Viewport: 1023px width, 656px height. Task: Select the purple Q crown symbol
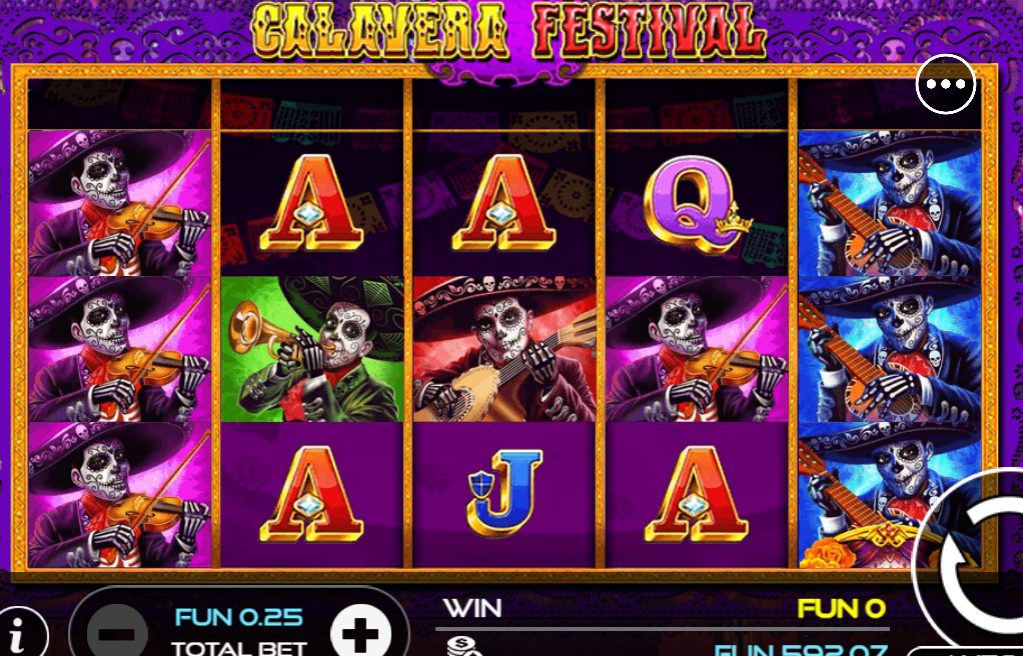coord(697,204)
